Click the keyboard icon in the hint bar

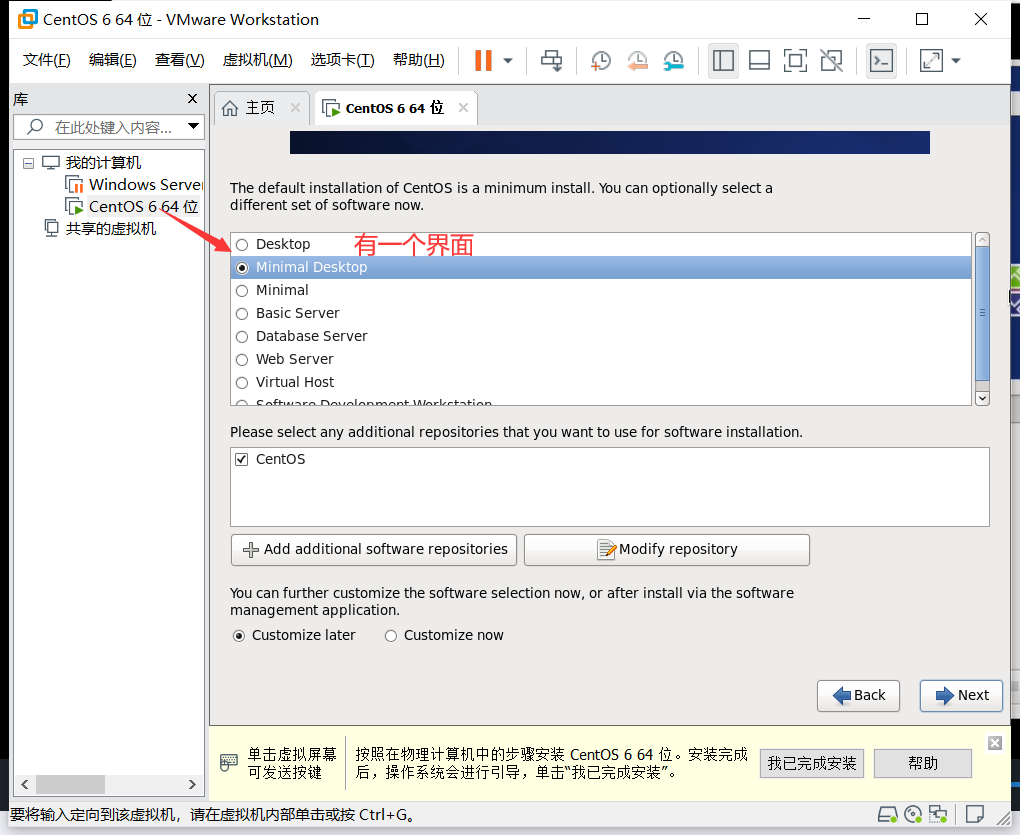228,762
